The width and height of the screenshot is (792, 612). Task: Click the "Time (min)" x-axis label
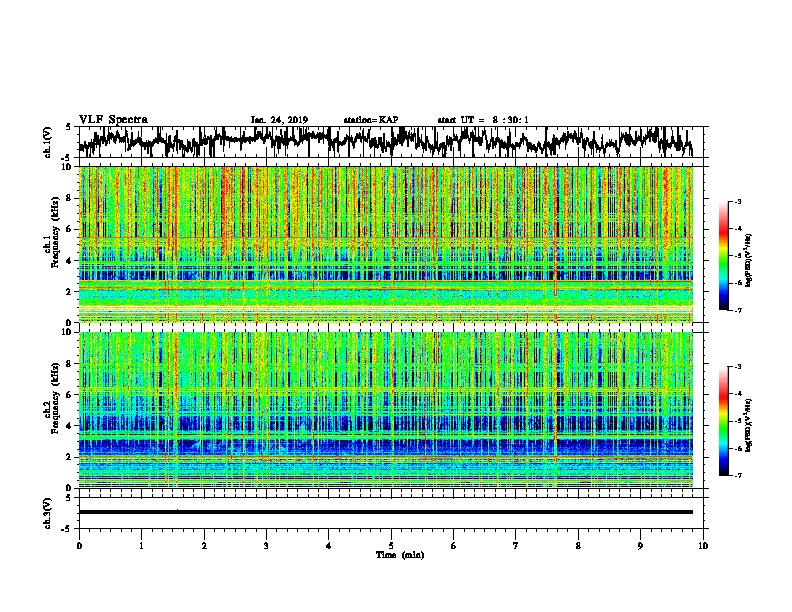tap(400, 555)
